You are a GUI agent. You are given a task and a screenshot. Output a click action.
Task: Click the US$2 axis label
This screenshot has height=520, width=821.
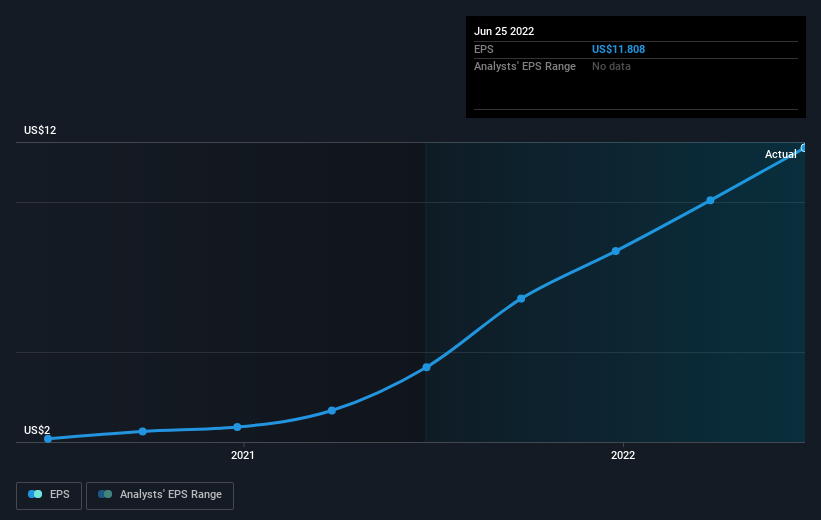pyautogui.click(x=37, y=430)
